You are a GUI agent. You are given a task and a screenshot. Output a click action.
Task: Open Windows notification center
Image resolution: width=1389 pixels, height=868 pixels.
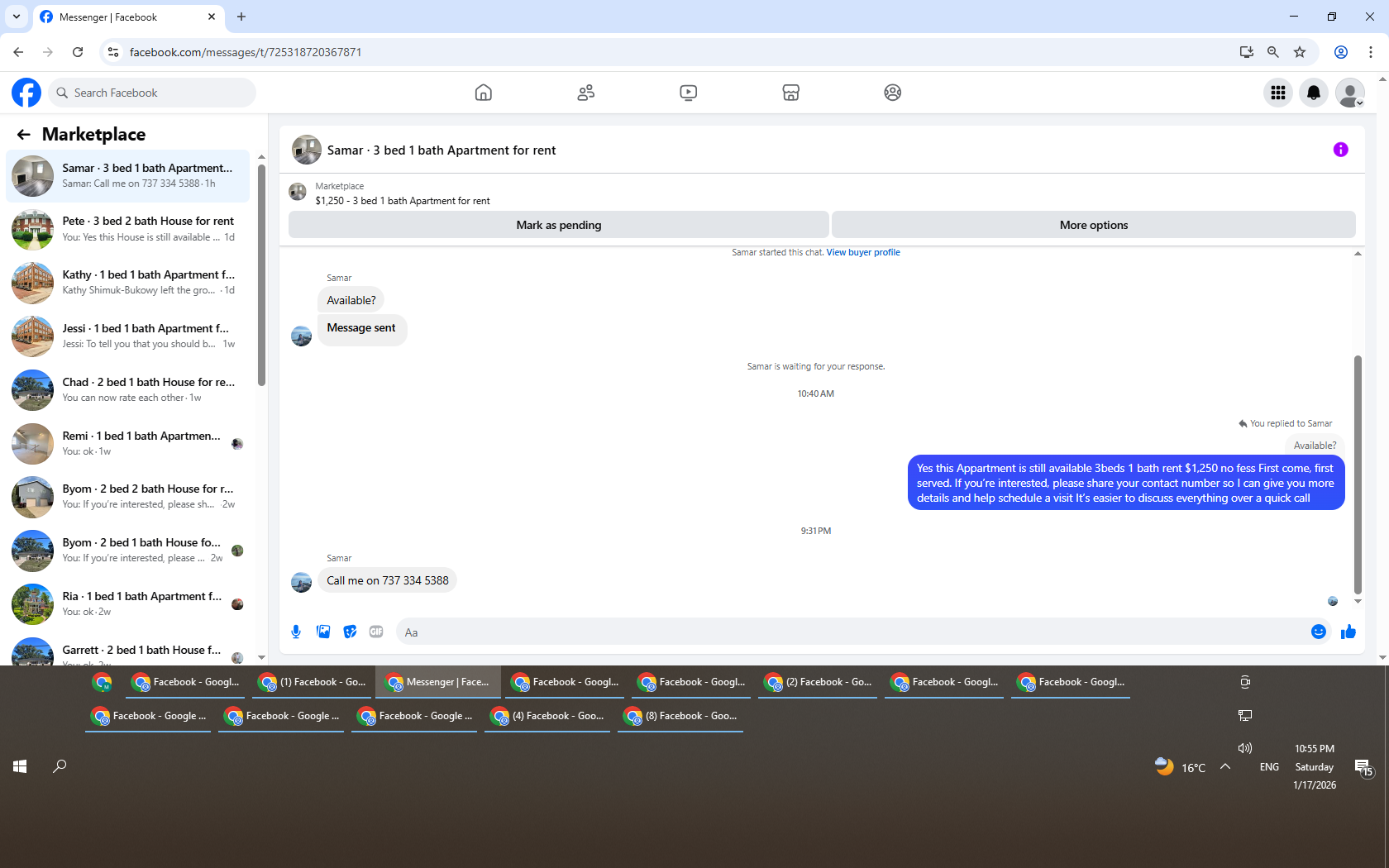tap(1363, 768)
